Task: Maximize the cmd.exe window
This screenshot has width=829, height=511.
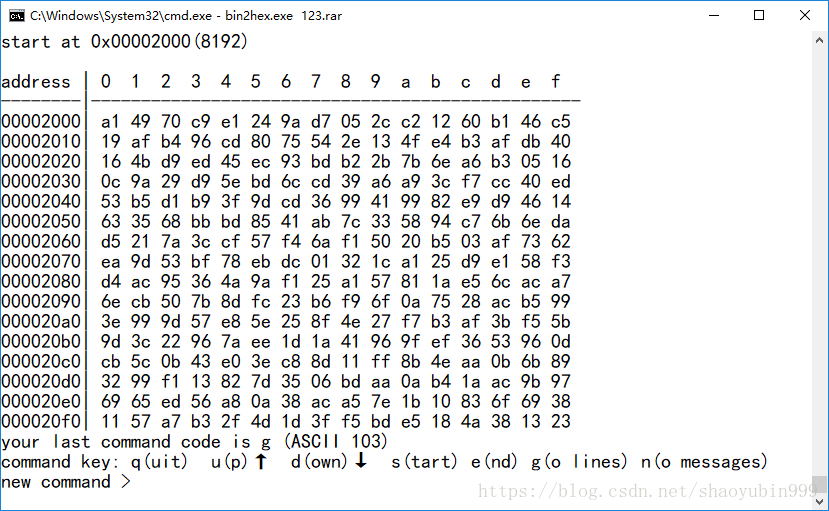Action: (759, 15)
